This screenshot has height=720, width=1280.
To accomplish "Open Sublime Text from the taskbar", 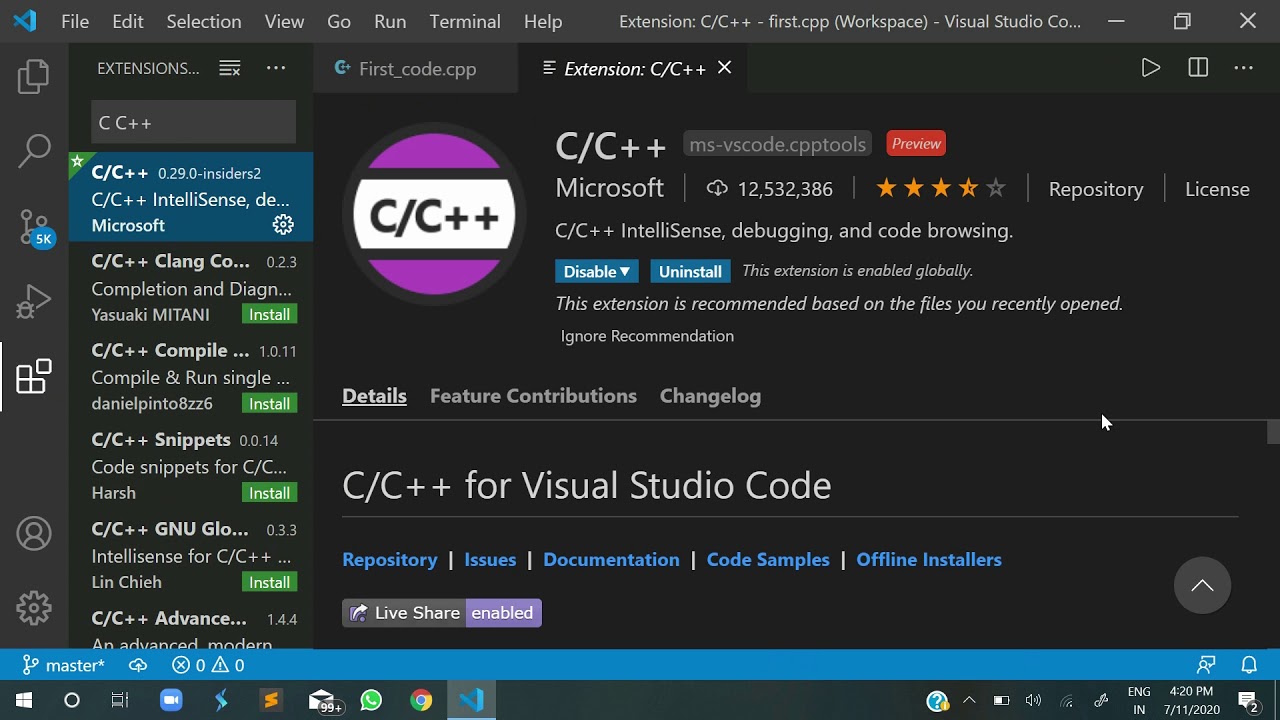I will (271, 701).
